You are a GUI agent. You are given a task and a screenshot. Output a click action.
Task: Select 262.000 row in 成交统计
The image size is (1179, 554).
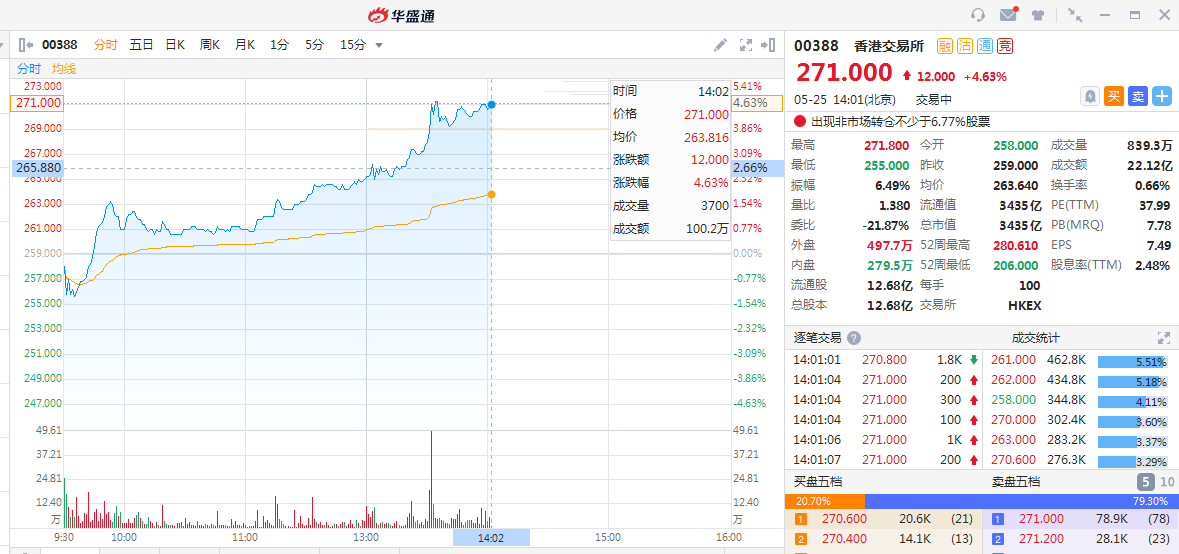pyautogui.click(x=1080, y=380)
